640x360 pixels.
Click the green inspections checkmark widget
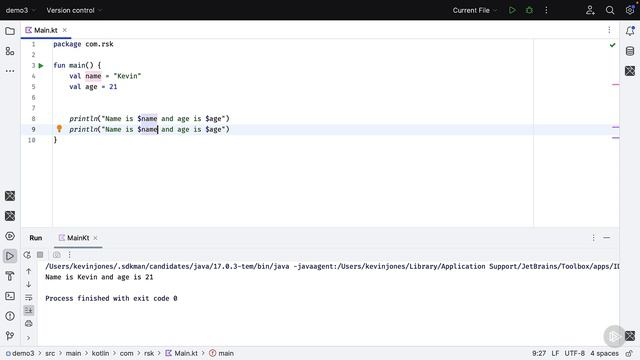pos(612,45)
